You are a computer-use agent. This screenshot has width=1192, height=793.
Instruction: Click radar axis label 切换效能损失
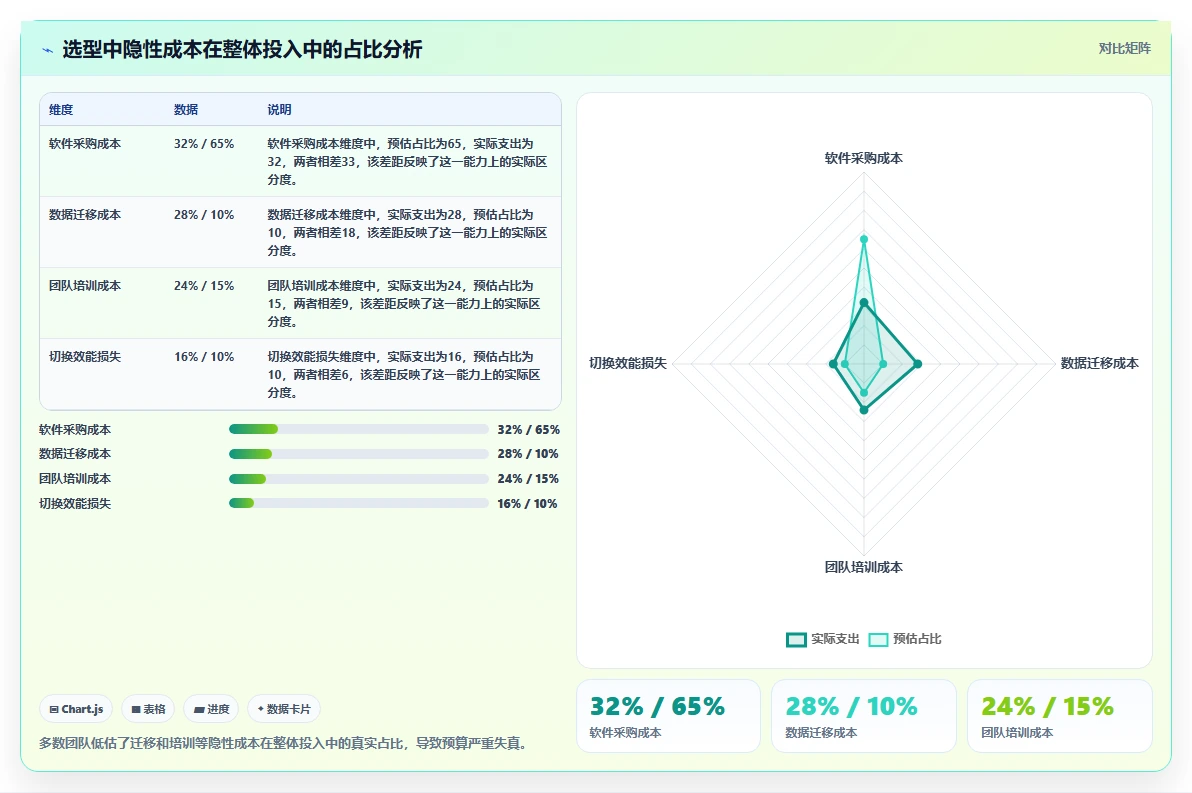coord(628,363)
